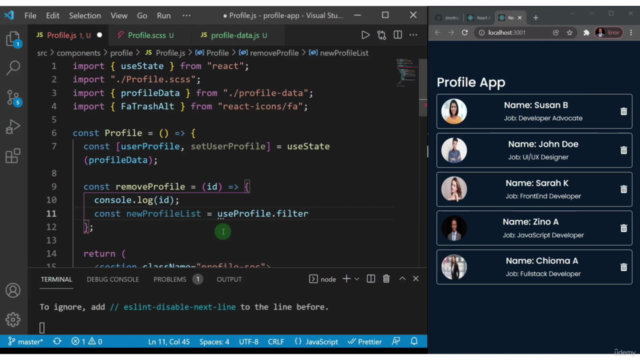The height and width of the screenshot is (360, 640).
Task: Click Ln 11, Col 45 indicator
Action: click(x=169, y=342)
